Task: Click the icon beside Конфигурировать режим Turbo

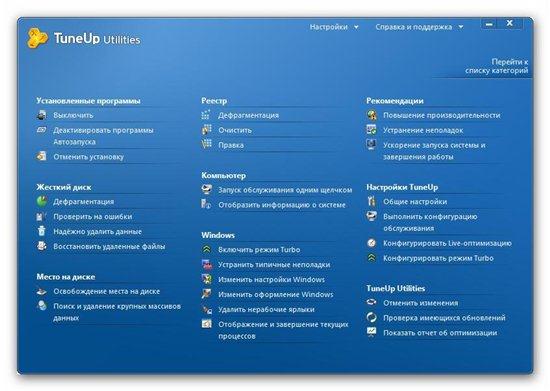Action: pos(371,258)
